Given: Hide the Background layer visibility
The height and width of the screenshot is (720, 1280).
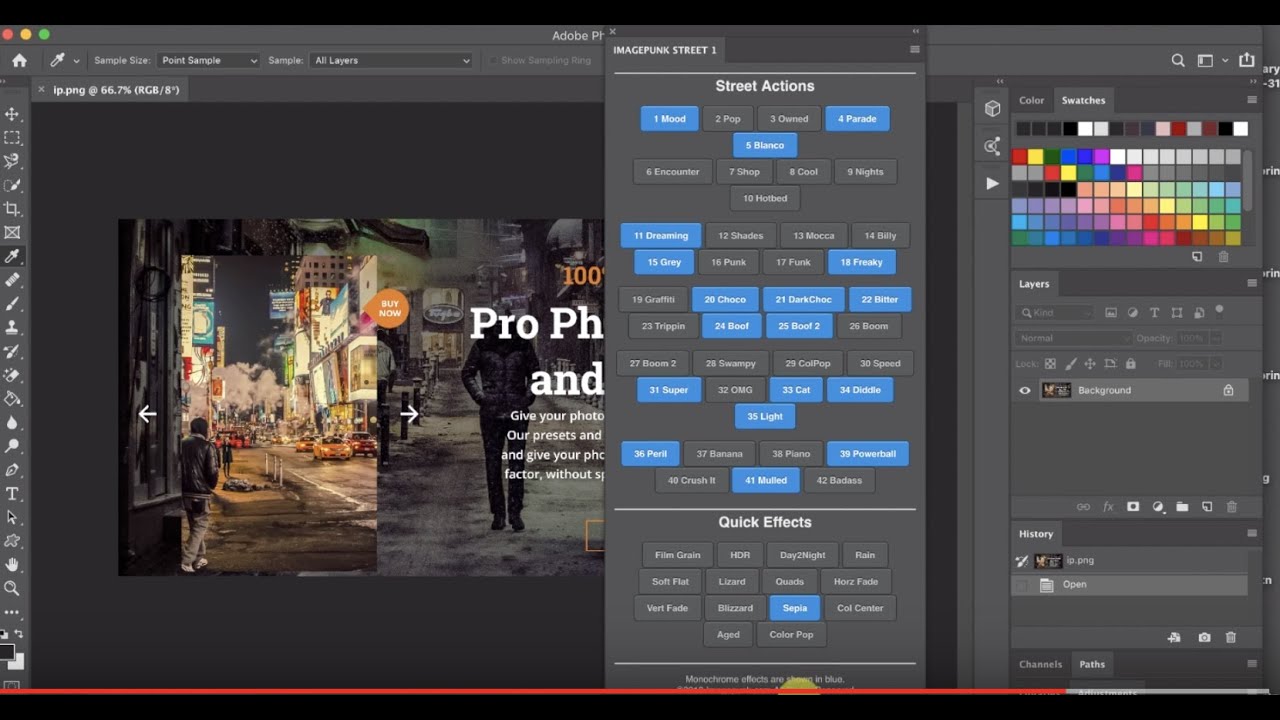Looking at the screenshot, I should click(1024, 390).
